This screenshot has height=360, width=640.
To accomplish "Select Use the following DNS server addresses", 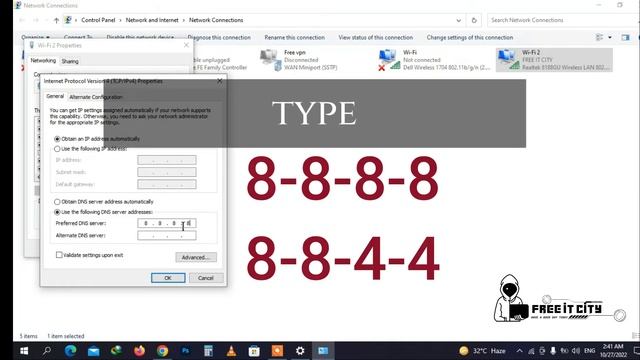I will coord(57,212).
